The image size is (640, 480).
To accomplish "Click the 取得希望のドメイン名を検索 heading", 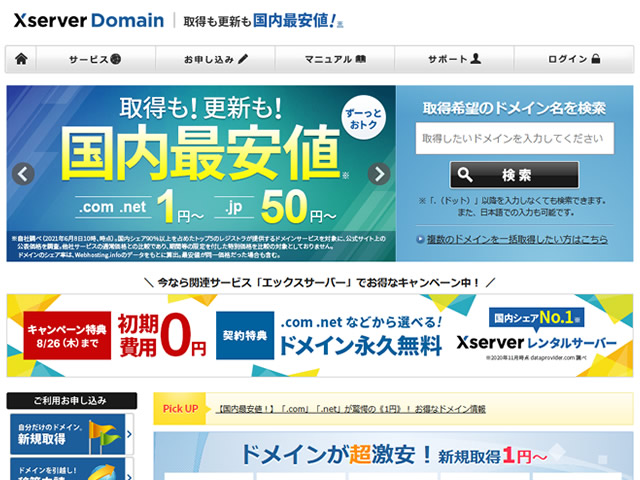I will click(x=514, y=109).
